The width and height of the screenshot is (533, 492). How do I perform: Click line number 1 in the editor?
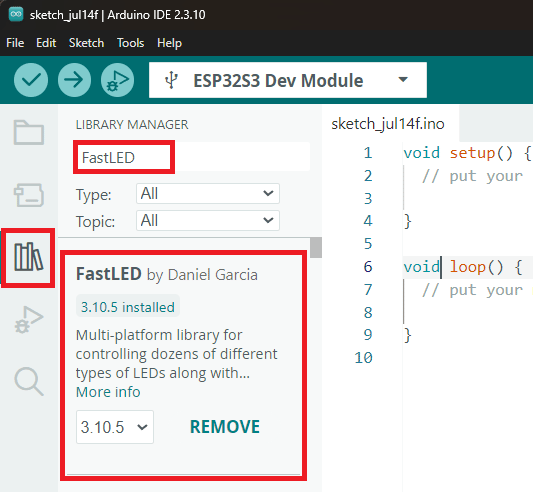click(x=368, y=153)
